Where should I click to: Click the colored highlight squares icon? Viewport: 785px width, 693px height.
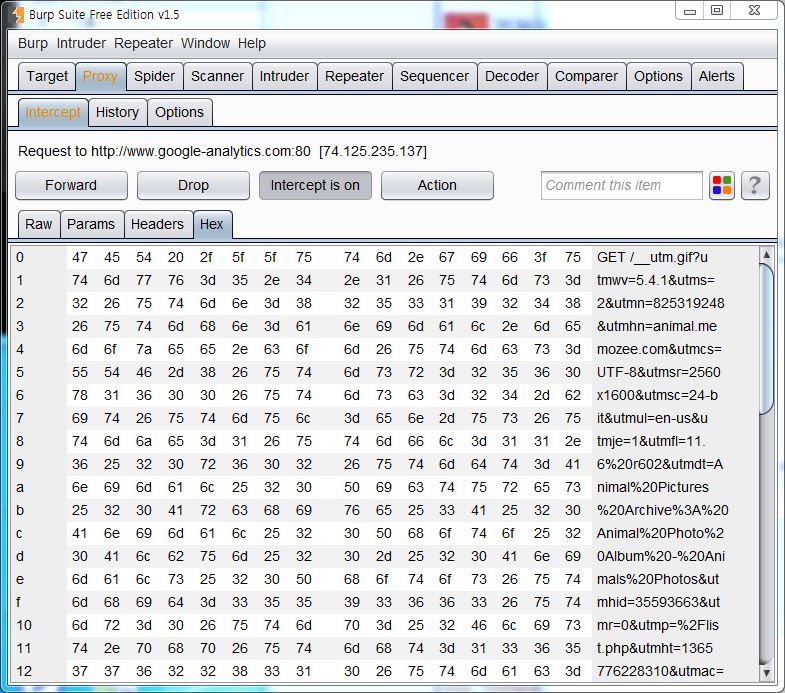[x=721, y=185]
